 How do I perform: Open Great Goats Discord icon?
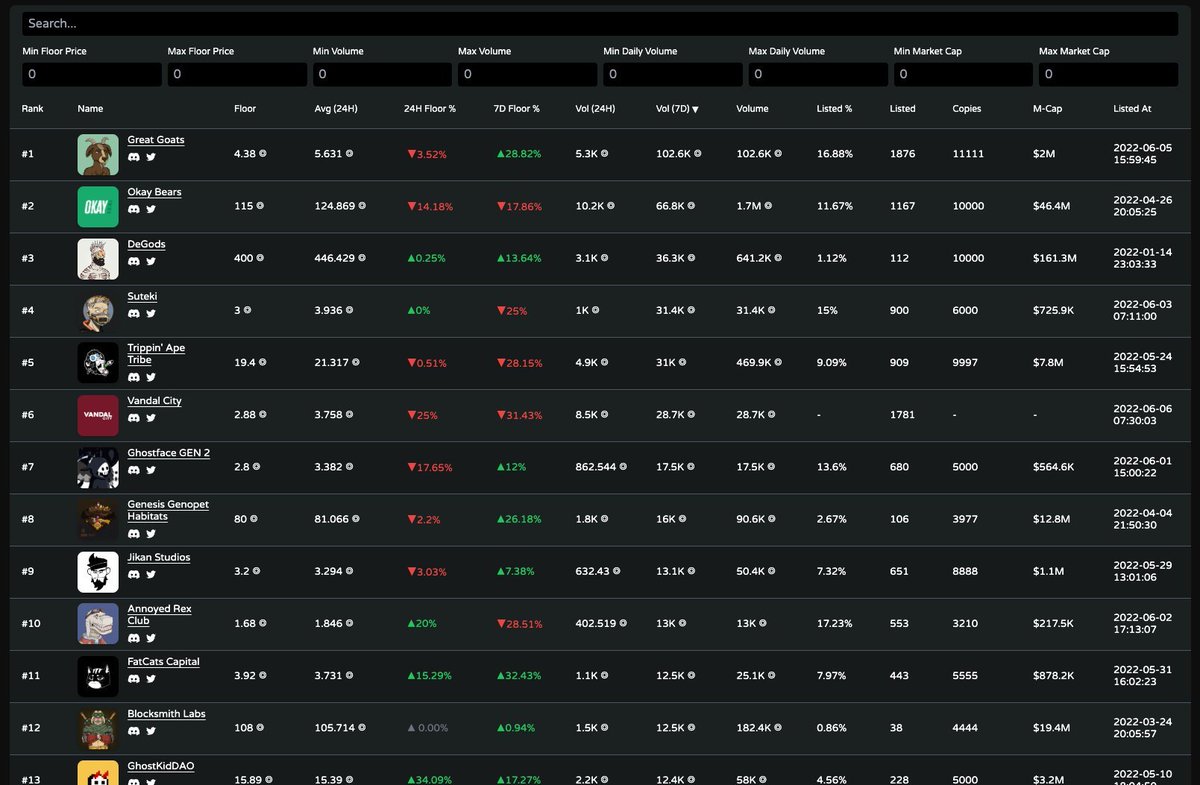coord(134,156)
